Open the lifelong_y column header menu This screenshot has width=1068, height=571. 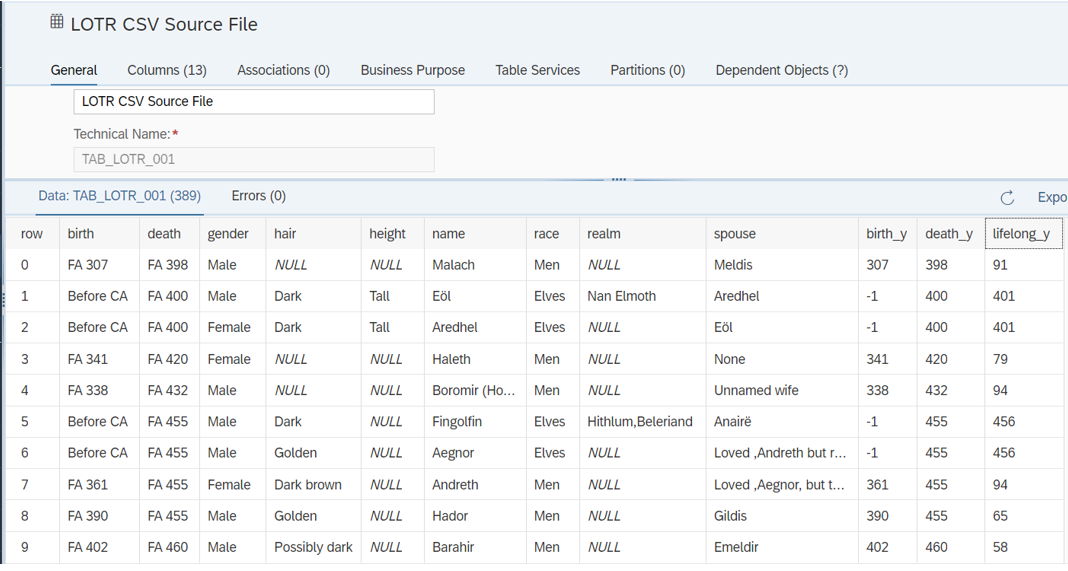[1022, 234]
